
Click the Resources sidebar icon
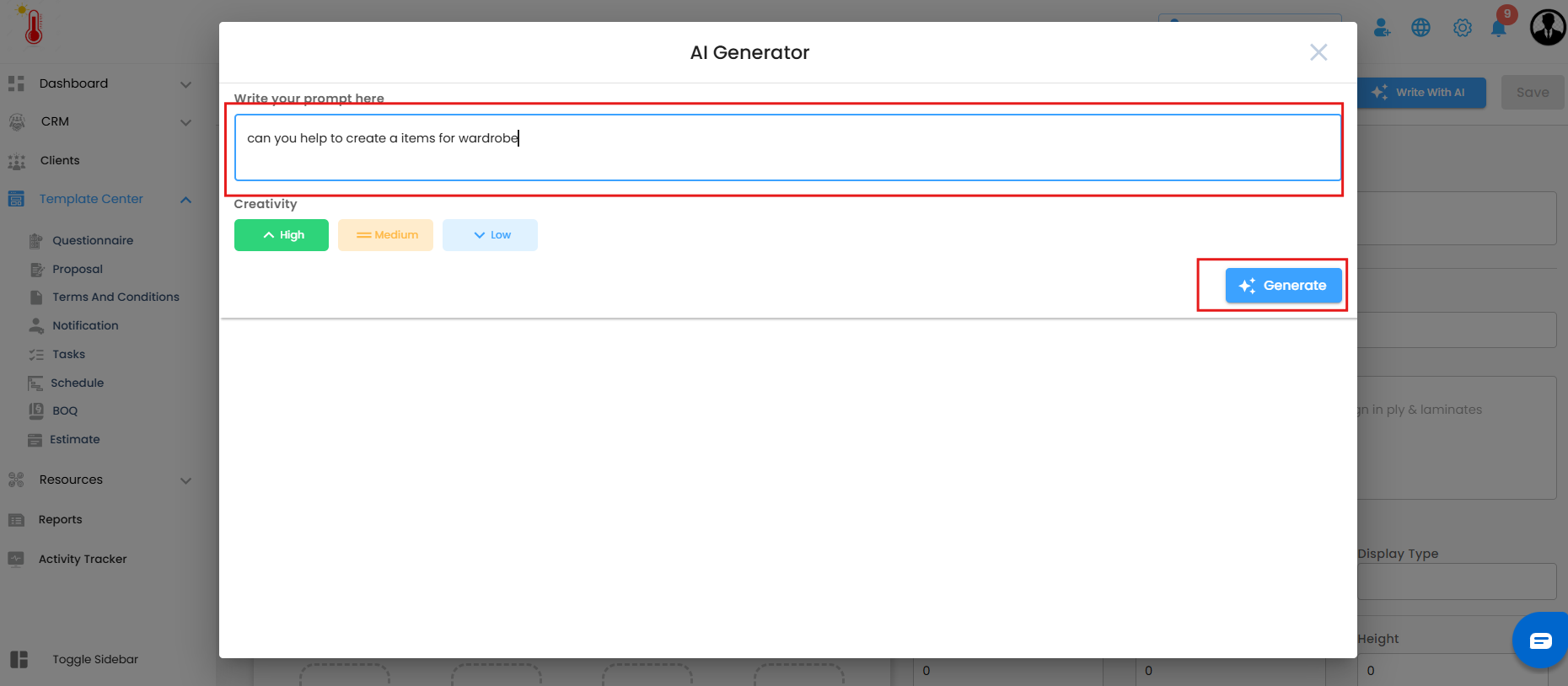pyautogui.click(x=16, y=480)
